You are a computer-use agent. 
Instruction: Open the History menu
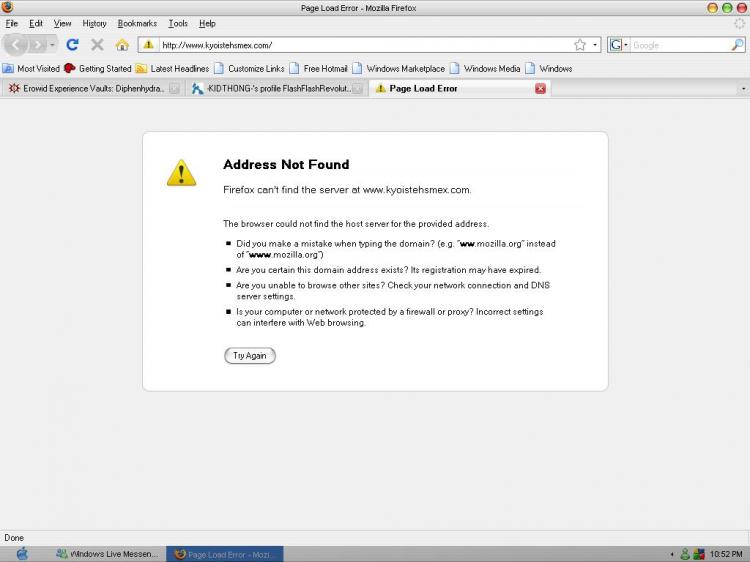pos(94,23)
